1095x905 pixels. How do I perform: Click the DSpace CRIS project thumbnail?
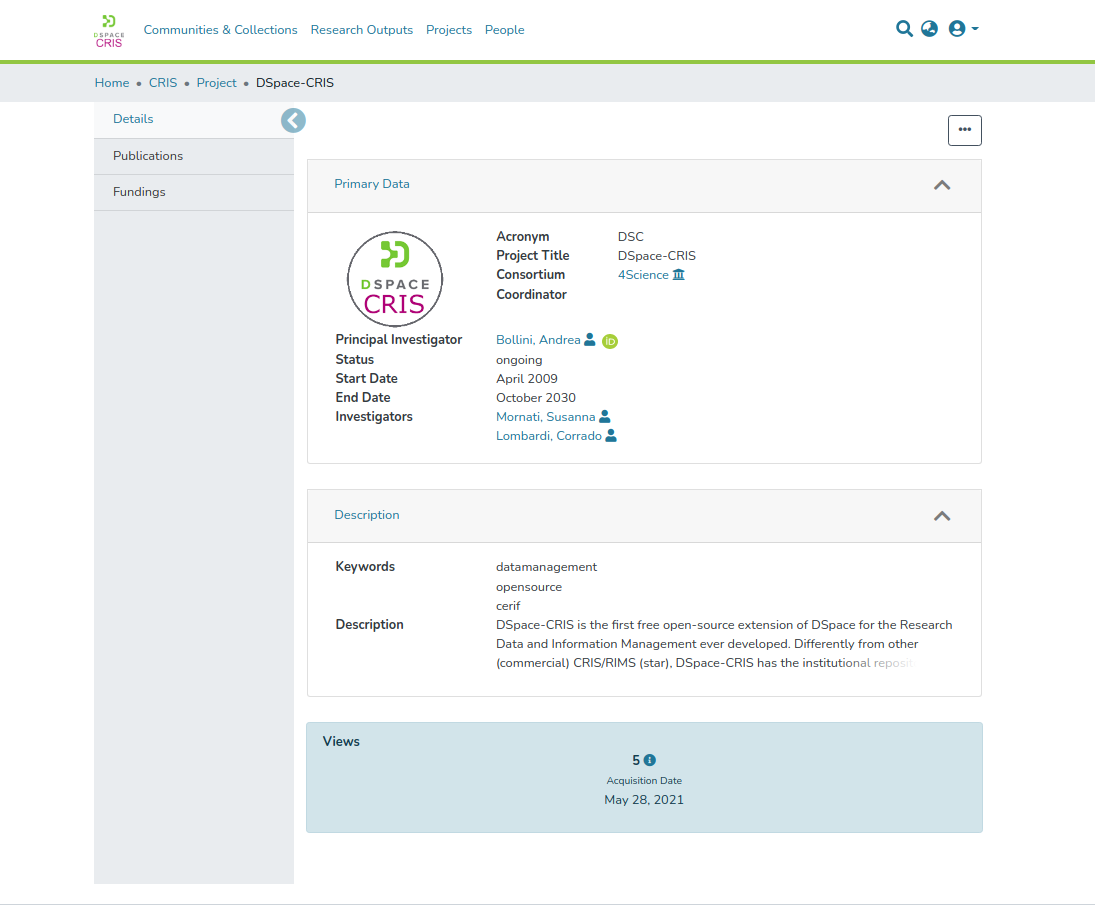395,279
